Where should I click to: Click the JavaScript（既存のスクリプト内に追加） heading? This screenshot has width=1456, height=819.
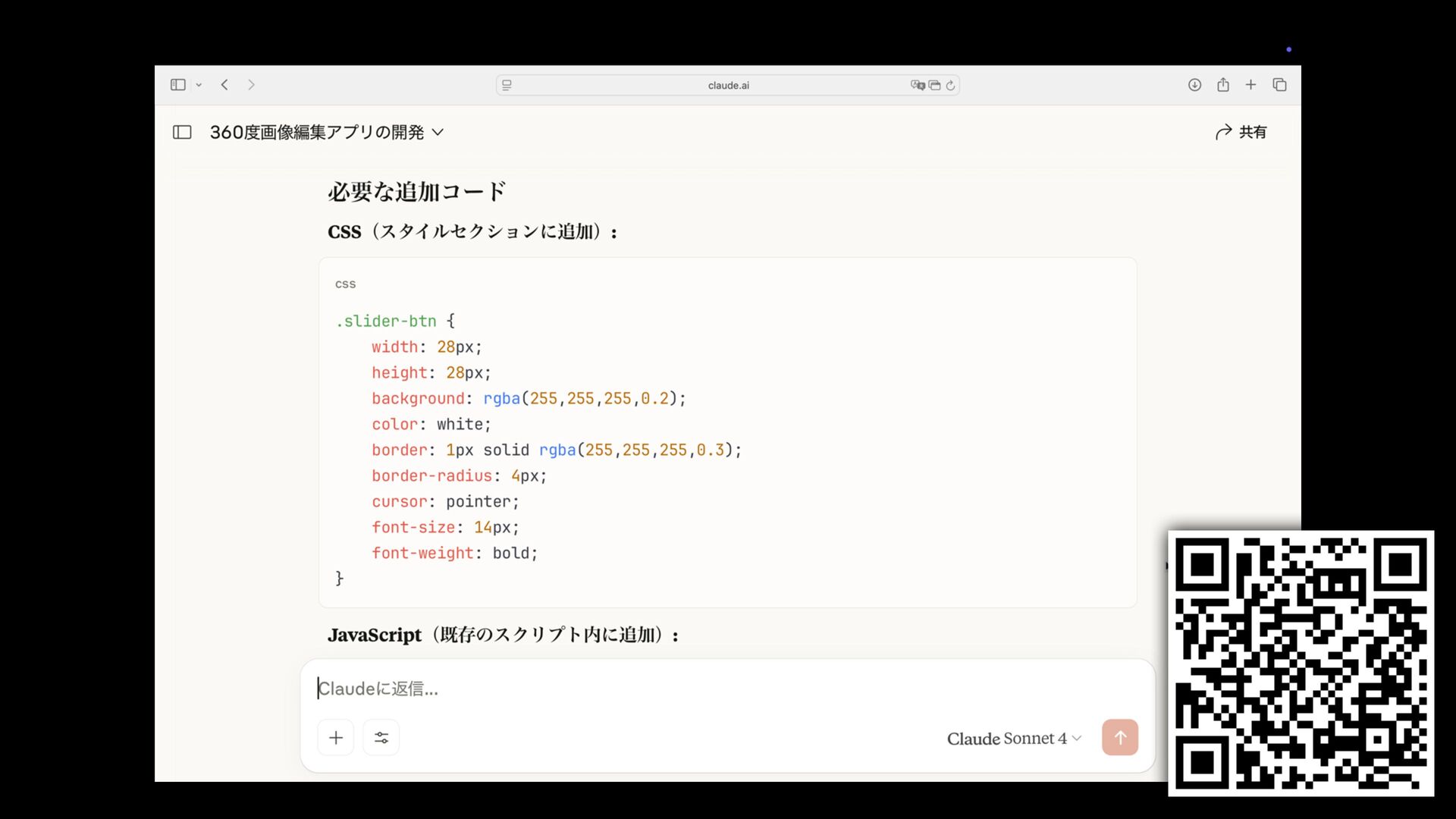click(x=504, y=635)
